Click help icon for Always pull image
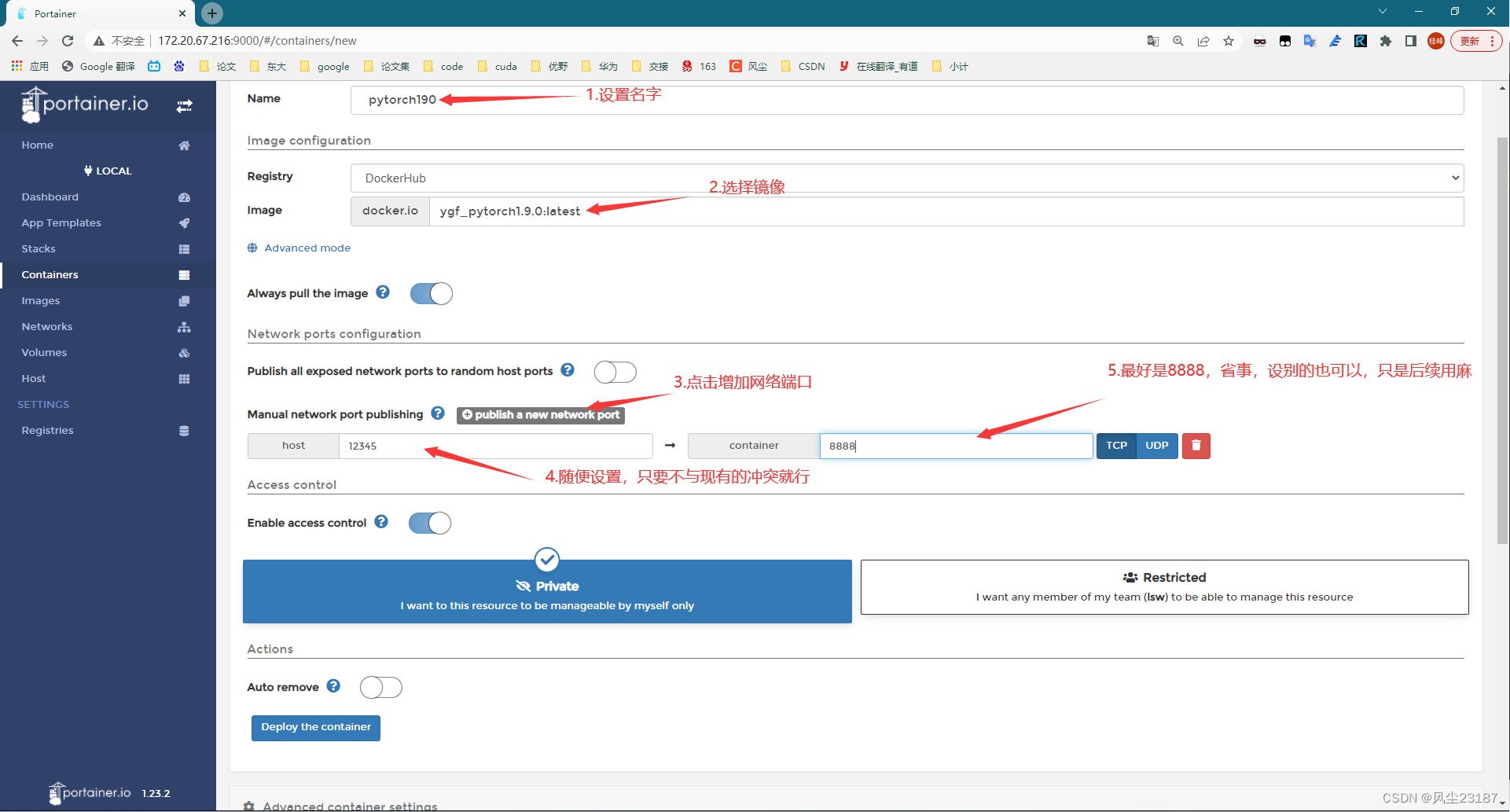This screenshot has width=1510, height=812. pyautogui.click(x=383, y=292)
